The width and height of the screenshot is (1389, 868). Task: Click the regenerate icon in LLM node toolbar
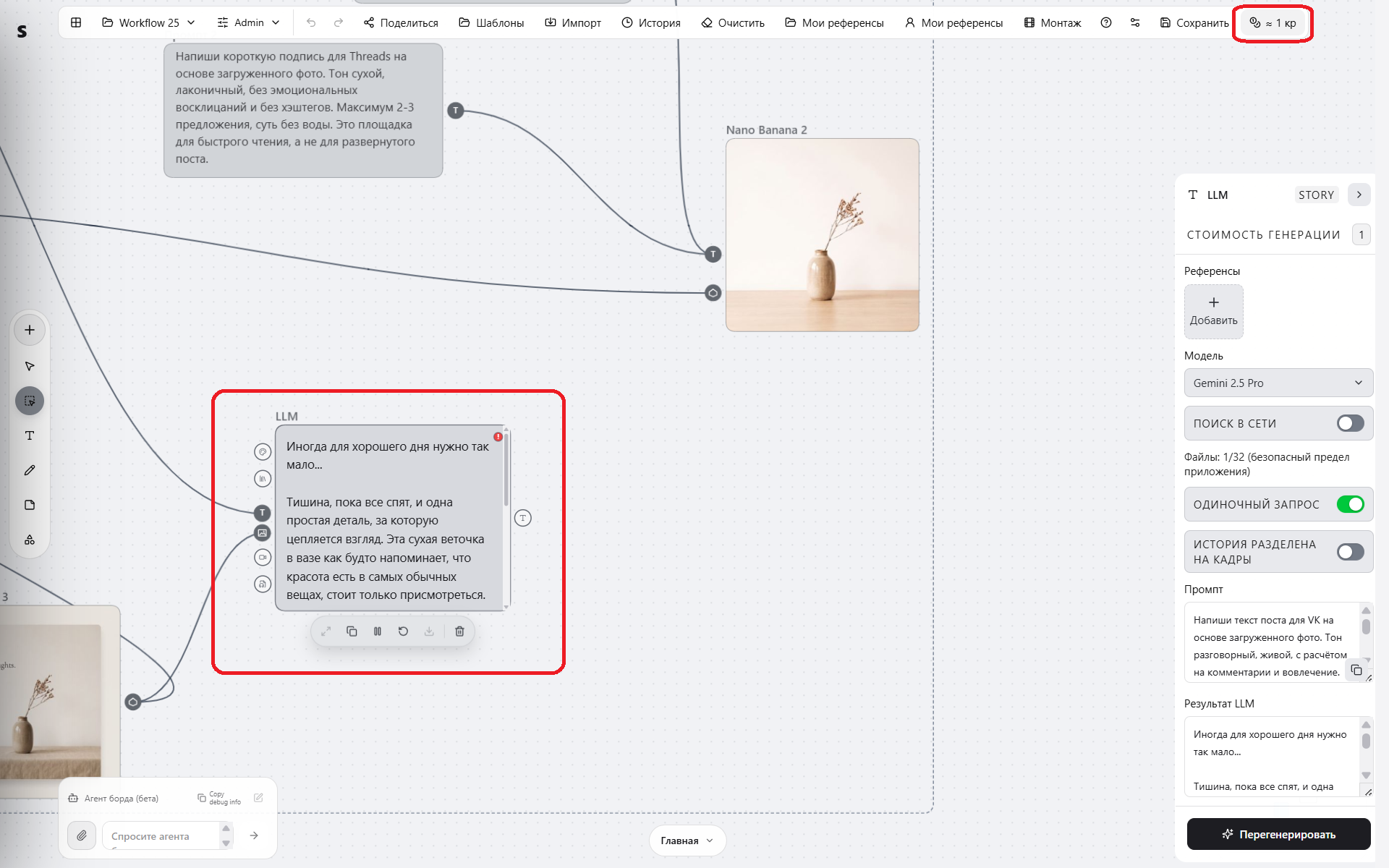(403, 631)
